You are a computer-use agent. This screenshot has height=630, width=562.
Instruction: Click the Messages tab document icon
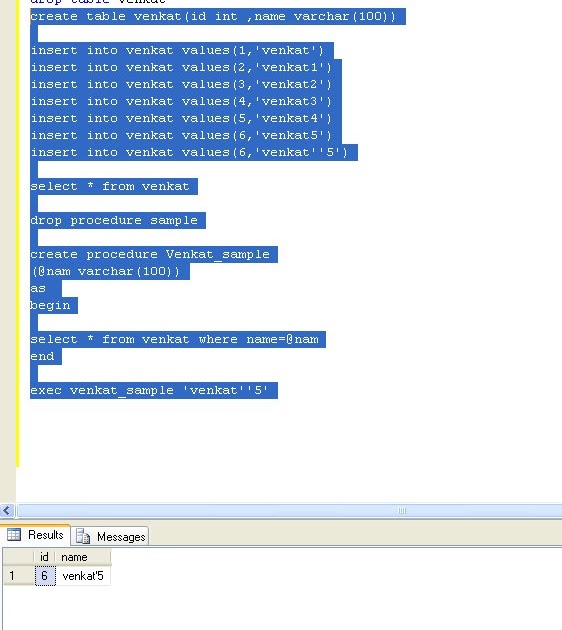83,536
